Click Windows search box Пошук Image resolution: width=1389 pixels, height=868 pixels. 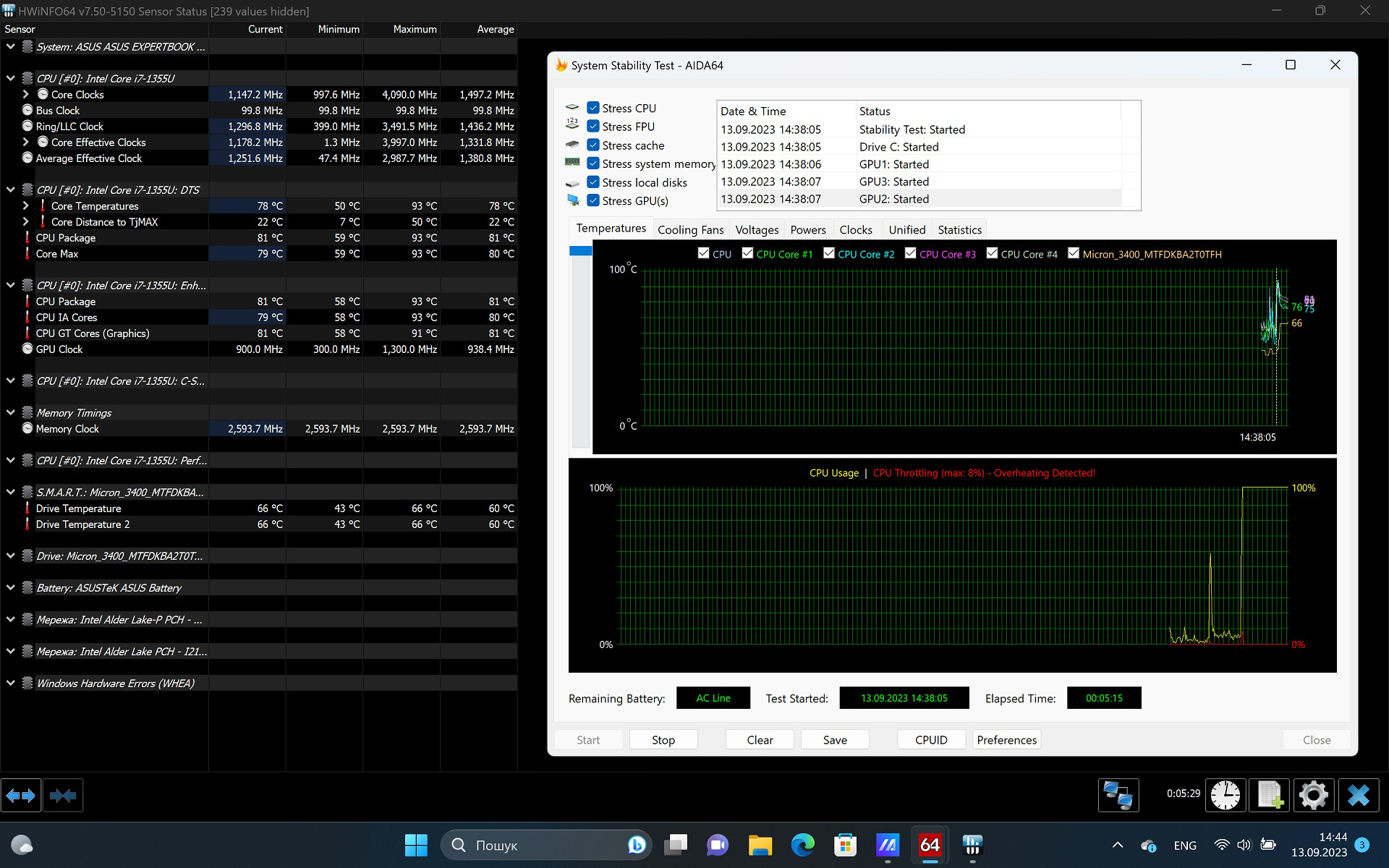tap(546, 845)
